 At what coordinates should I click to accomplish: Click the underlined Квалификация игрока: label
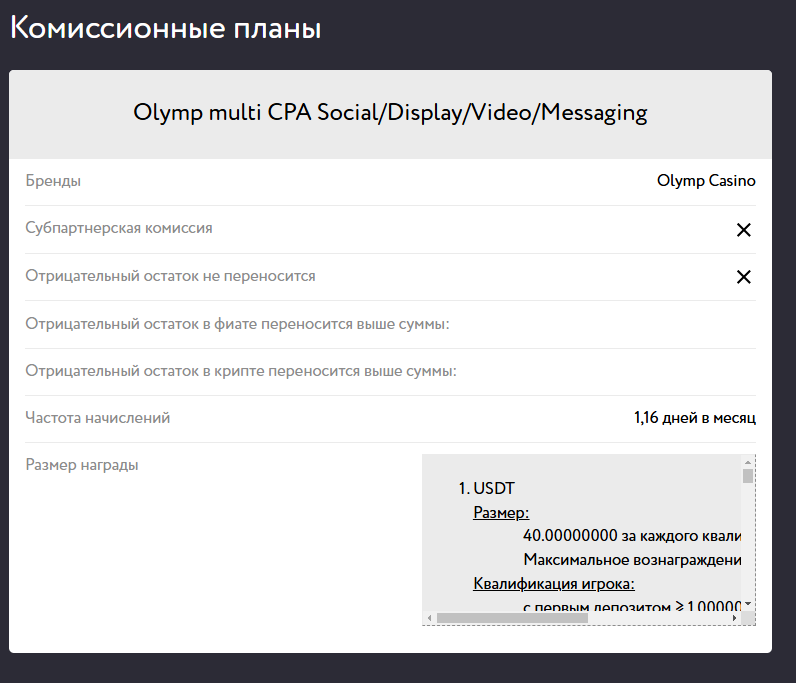(554, 583)
